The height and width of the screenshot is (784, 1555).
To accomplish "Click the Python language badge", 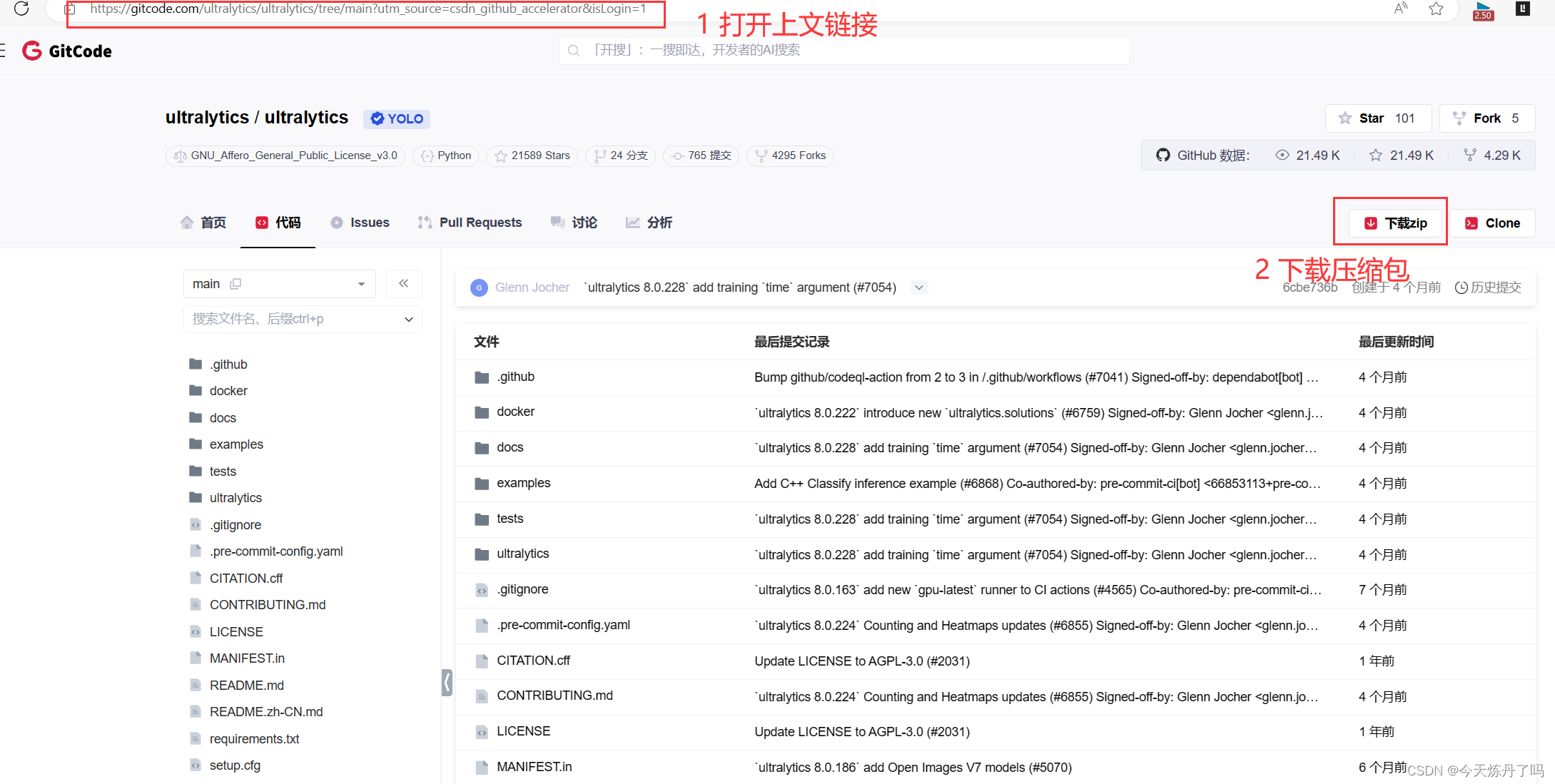I will [x=445, y=156].
